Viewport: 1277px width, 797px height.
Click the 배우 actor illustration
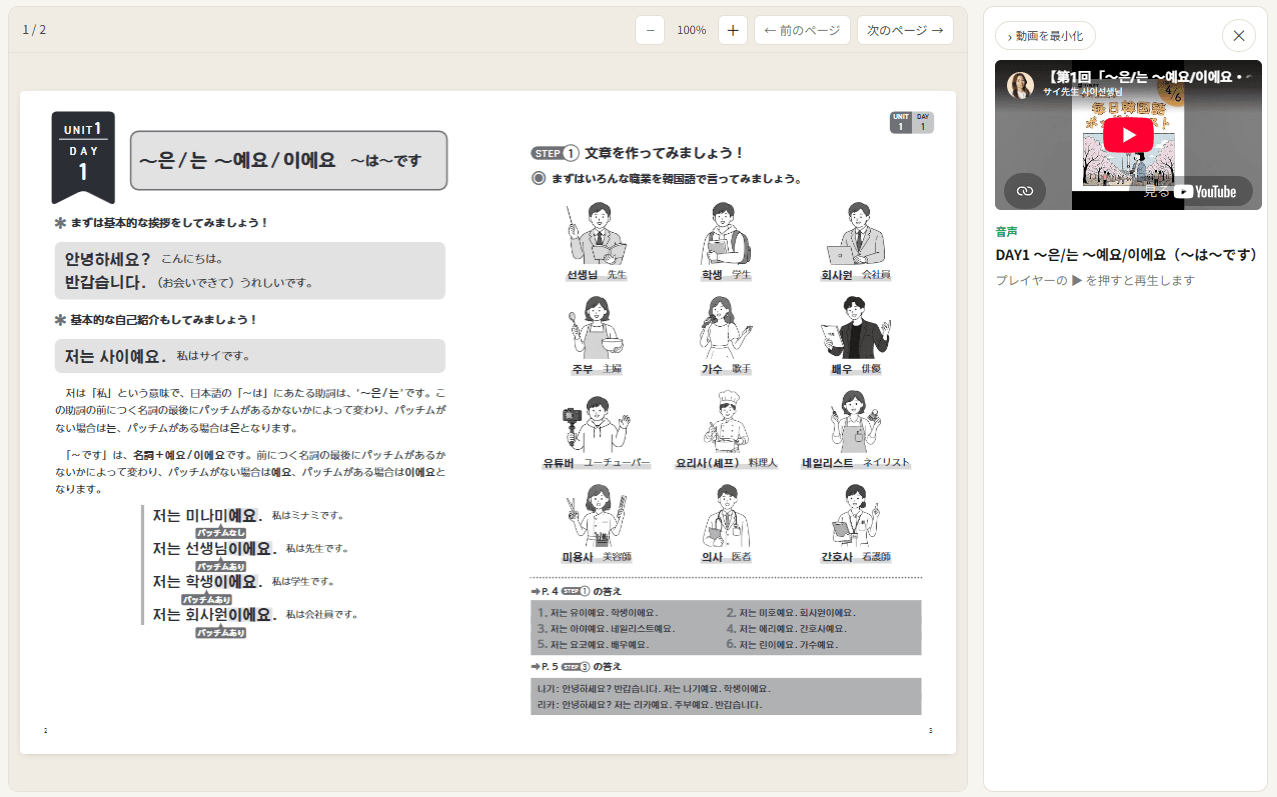pyautogui.click(x=856, y=327)
